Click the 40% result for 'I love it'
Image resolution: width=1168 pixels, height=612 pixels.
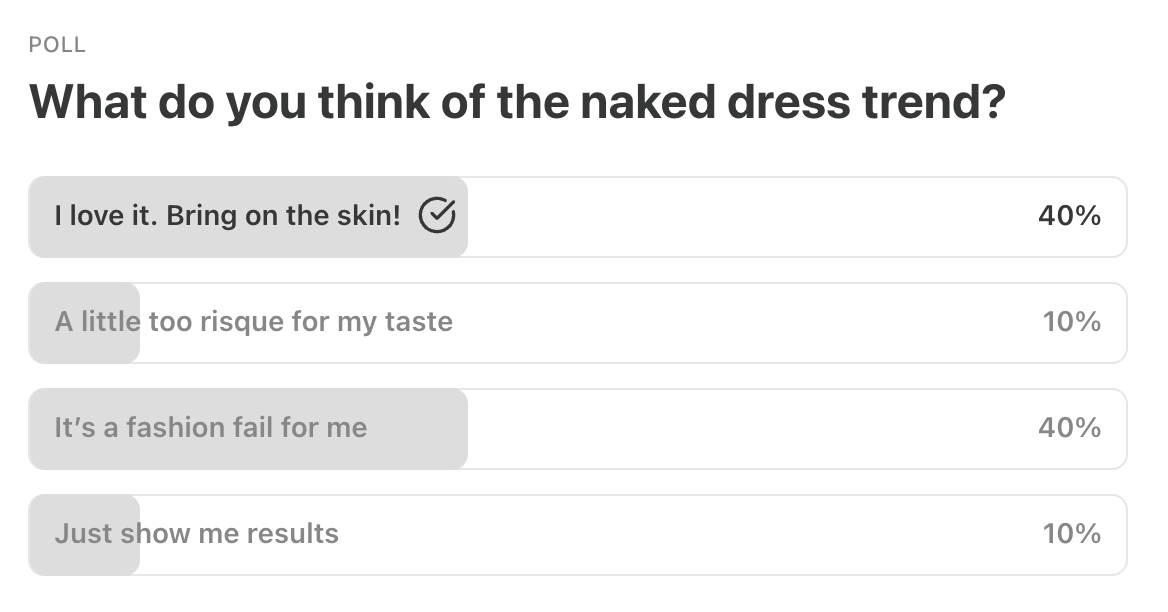point(1069,216)
